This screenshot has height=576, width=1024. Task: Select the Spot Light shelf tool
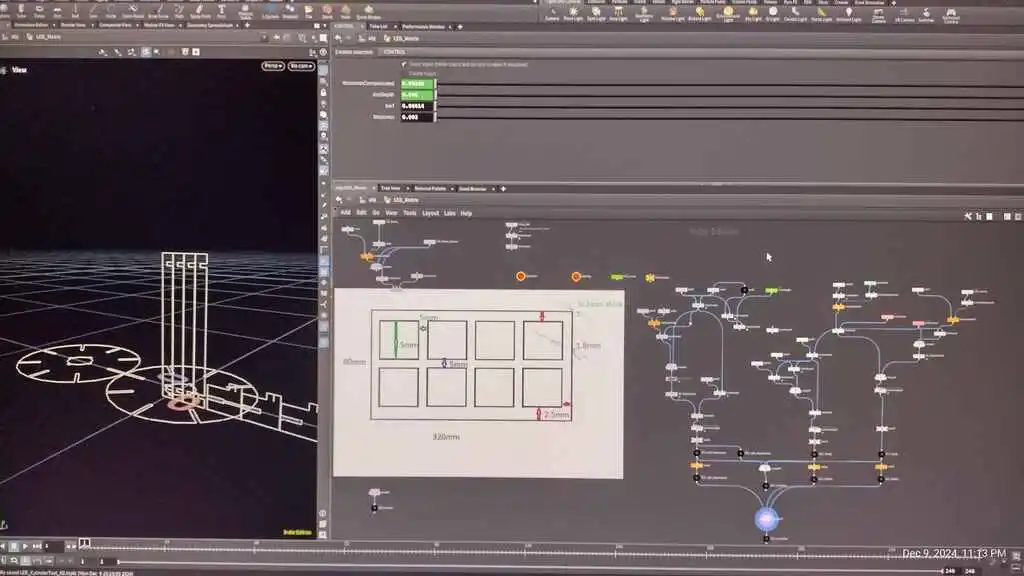tap(596, 14)
